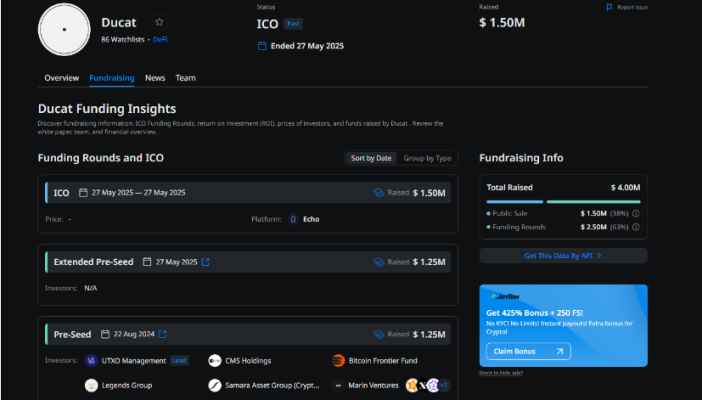Switch to Group by Type view
The width and height of the screenshot is (702, 400).
click(x=427, y=158)
